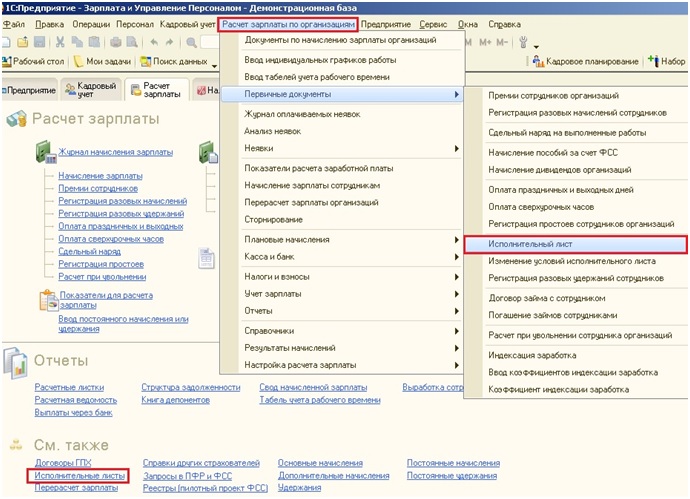Expand the dropdown arrow next to the wrench icon
Viewport: 690px width, 499px height.
click(x=536, y=46)
